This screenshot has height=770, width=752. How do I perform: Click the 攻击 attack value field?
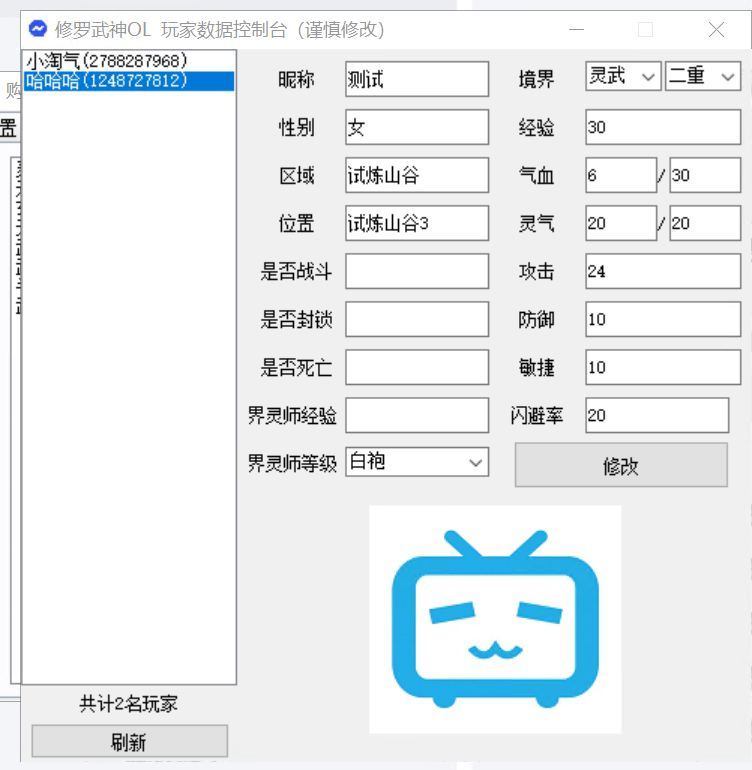pyautogui.click(x=663, y=271)
